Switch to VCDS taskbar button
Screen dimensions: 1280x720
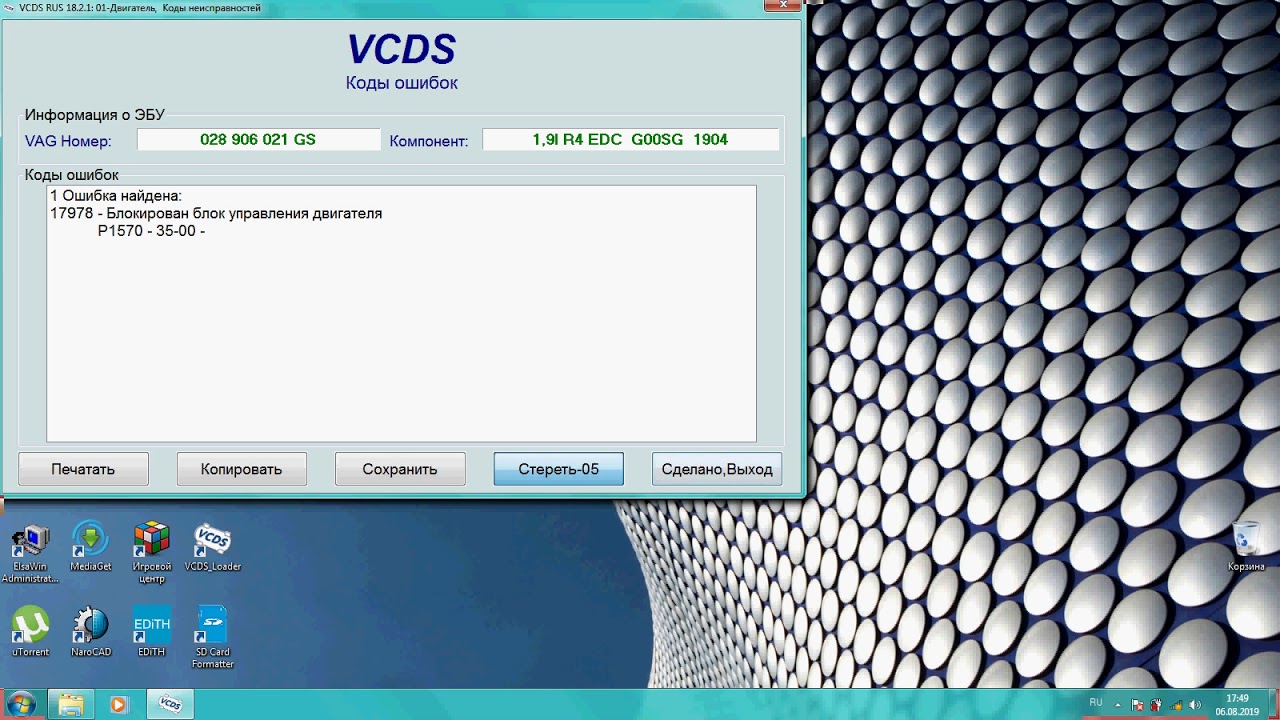tap(170, 705)
